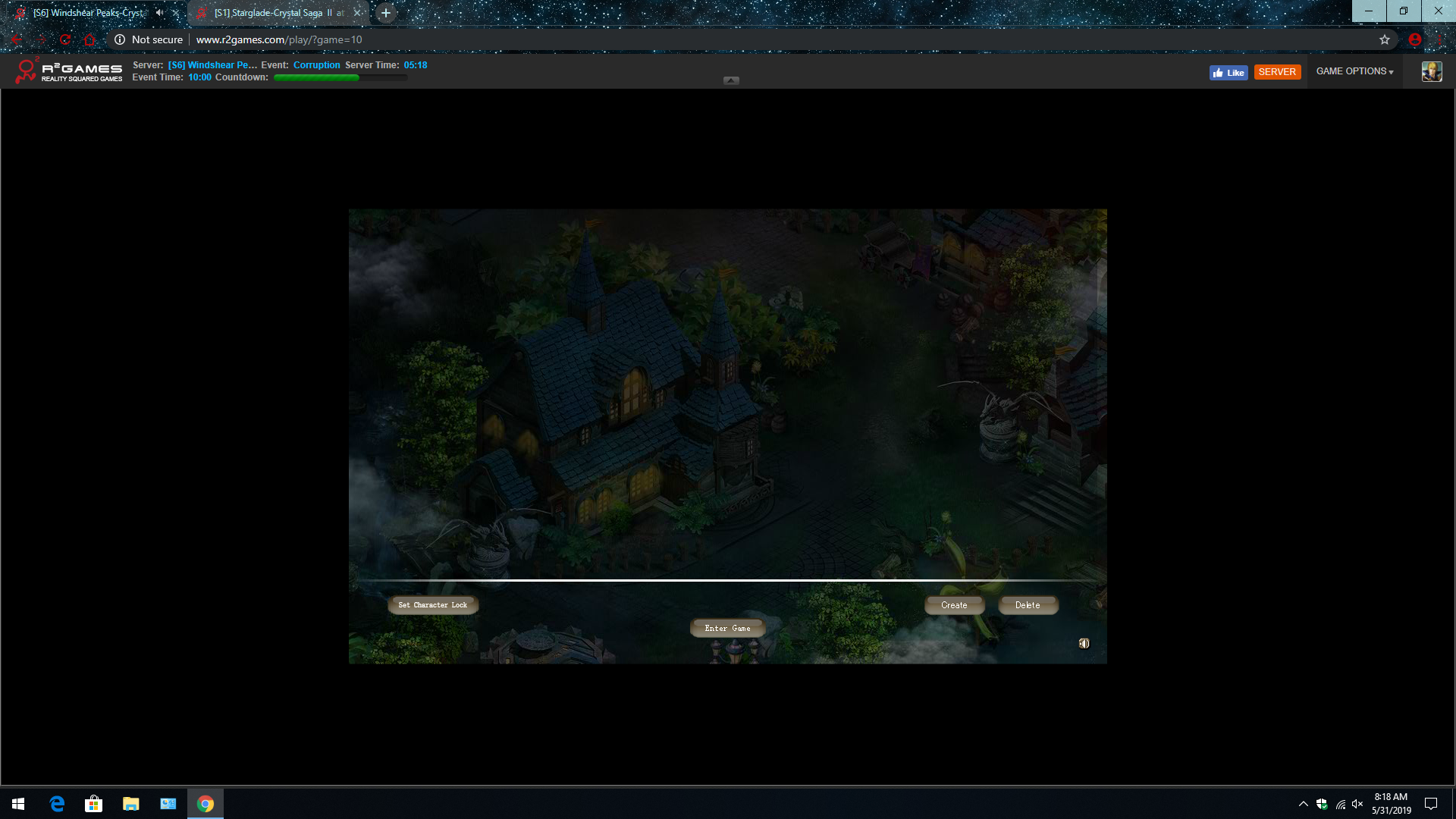Viewport: 1456px width, 819px height.
Task: Click the muted volume tray icon
Action: [x=1357, y=804]
